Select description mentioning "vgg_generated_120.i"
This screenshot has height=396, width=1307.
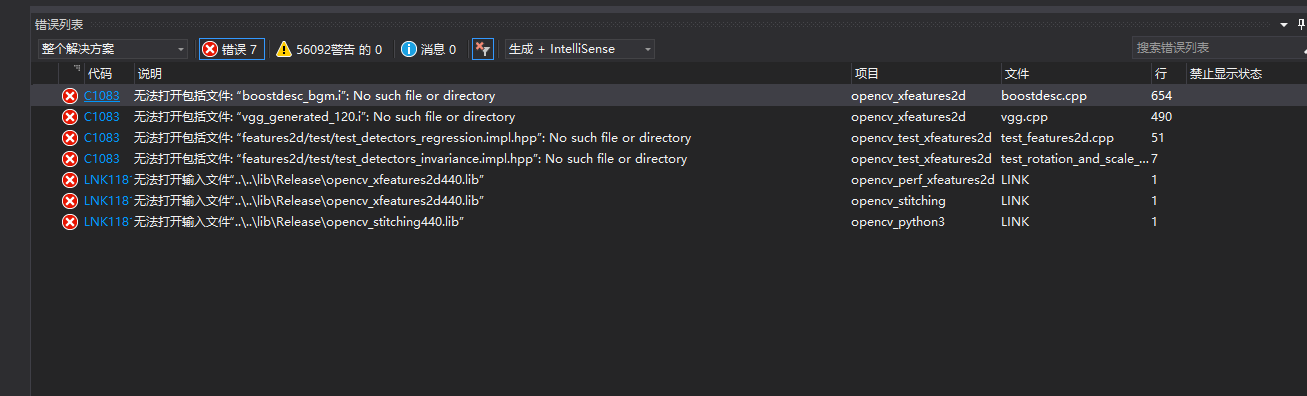click(324, 117)
